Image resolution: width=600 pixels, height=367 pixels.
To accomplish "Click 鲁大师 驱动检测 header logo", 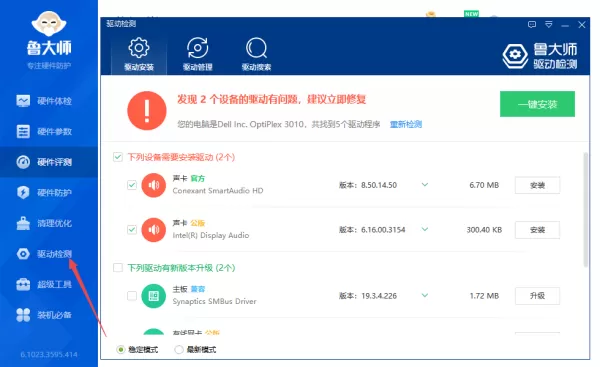I will coord(540,56).
